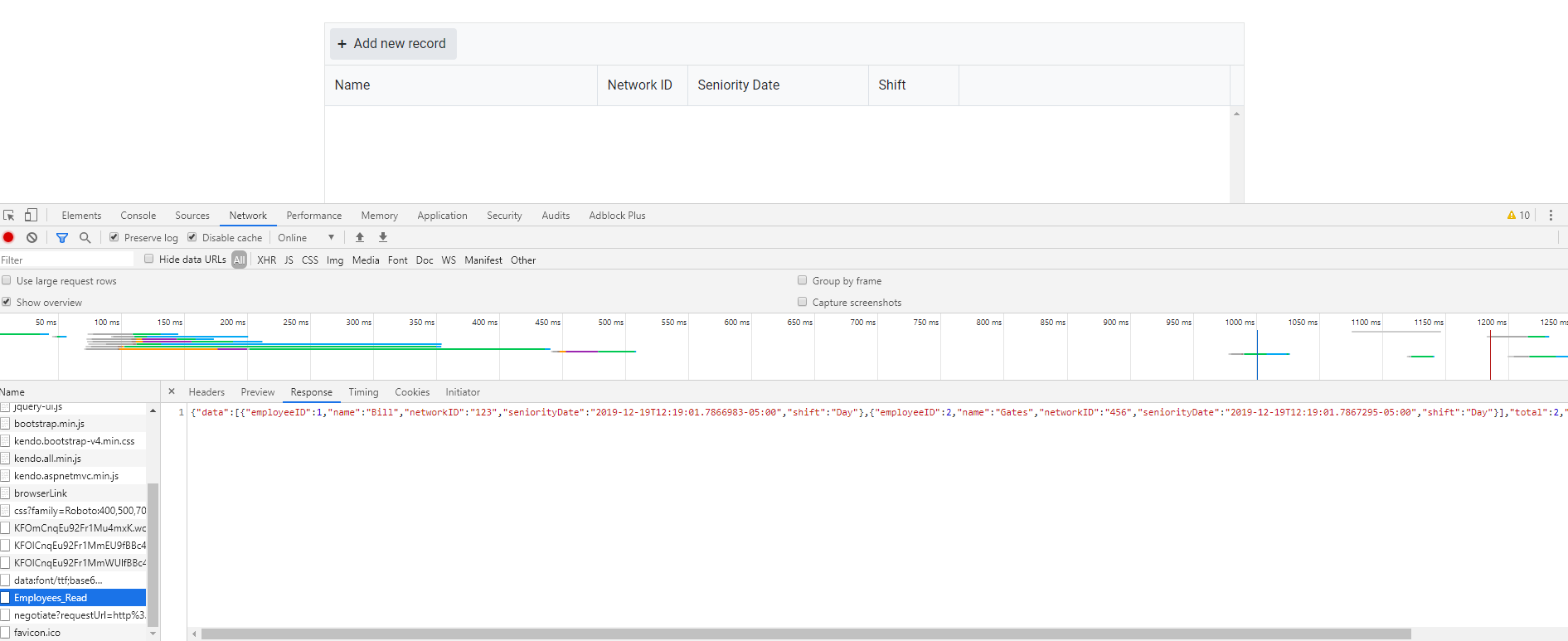Click the response horizontal scrollbar
Screen dimensions: 1568x641
pos(806,634)
